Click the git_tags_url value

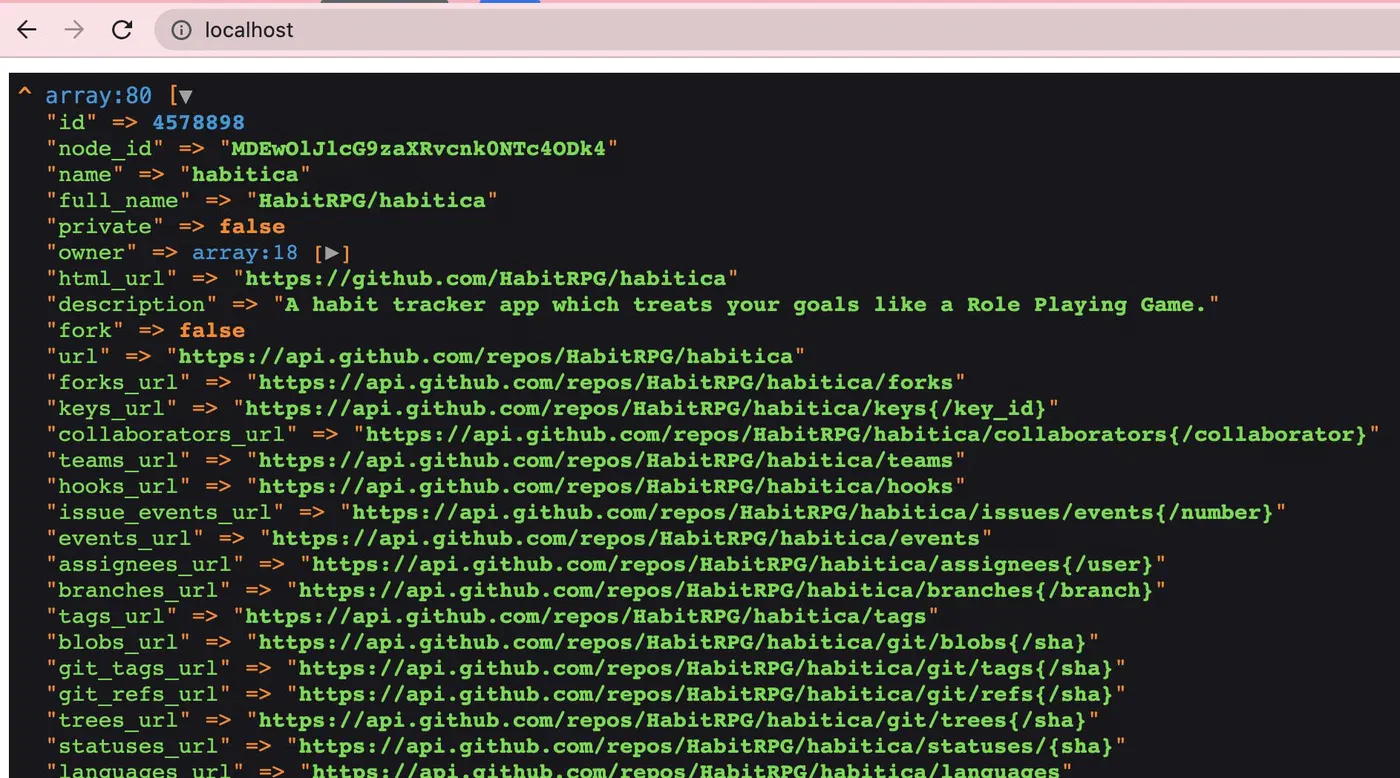tap(706, 669)
